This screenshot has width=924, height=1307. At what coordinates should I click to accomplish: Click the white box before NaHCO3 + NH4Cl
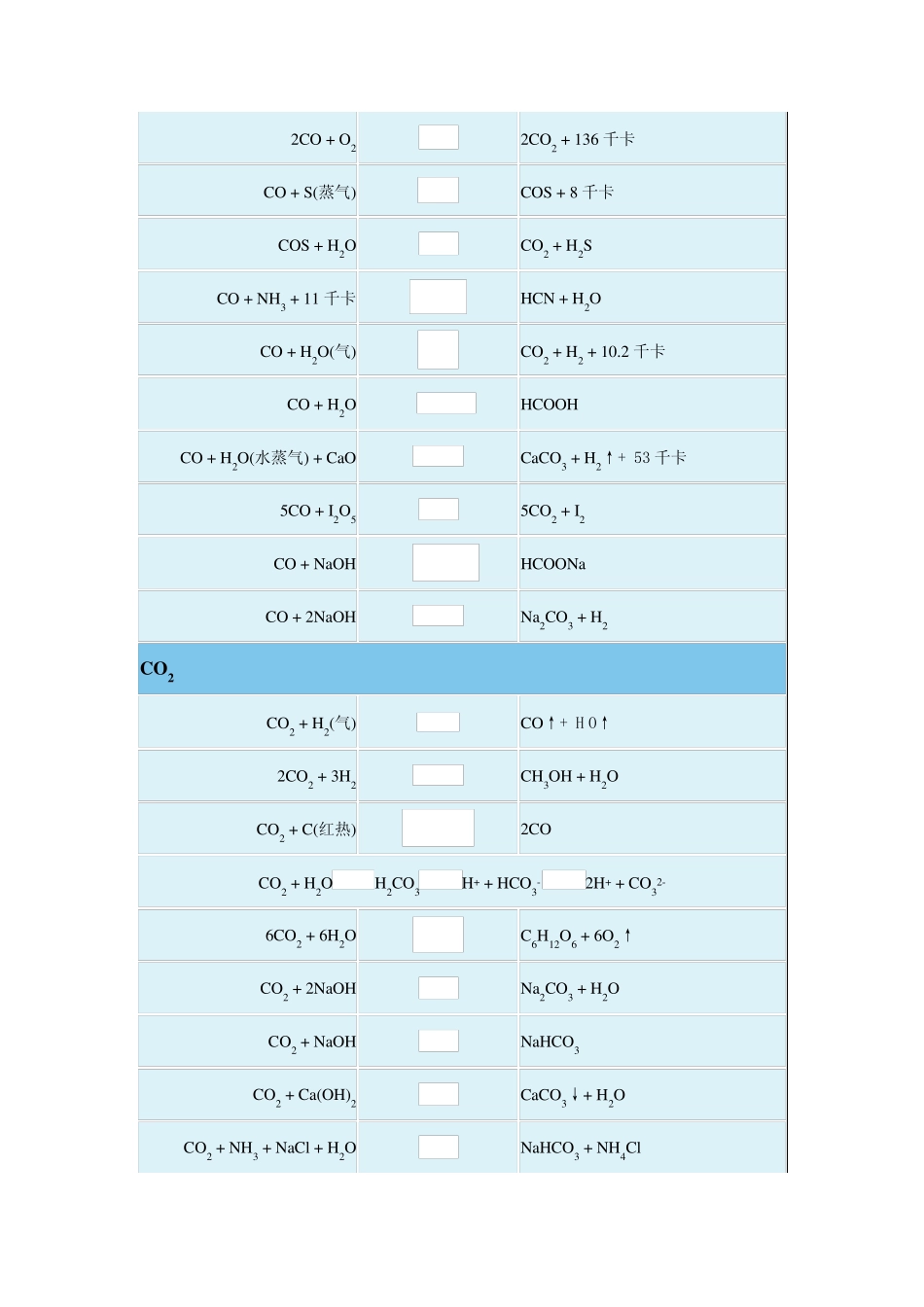coord(439,1147)
